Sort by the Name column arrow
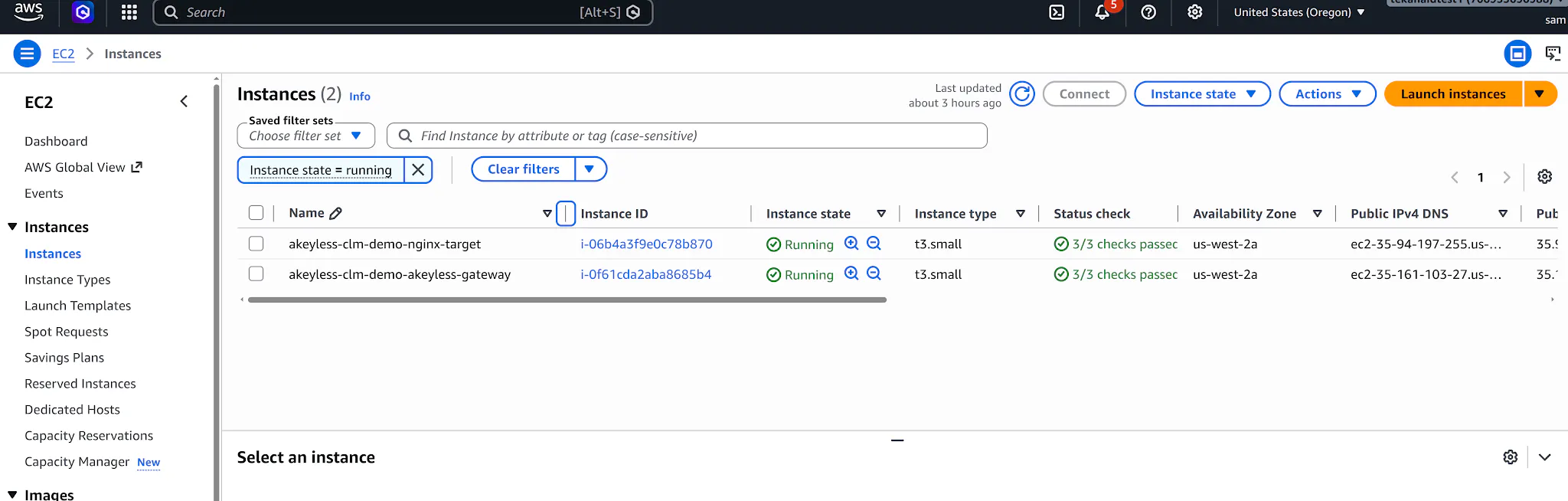This screenshot has height=501, width=1568. point(547,214)
